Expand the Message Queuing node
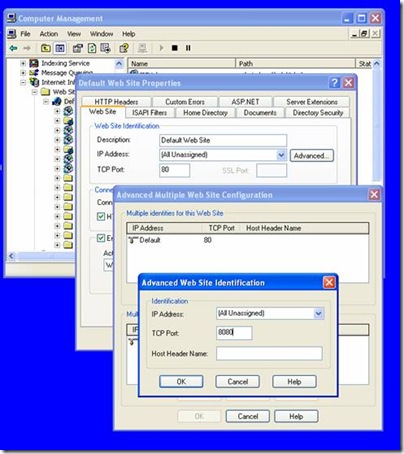 (x=23, y=73)
